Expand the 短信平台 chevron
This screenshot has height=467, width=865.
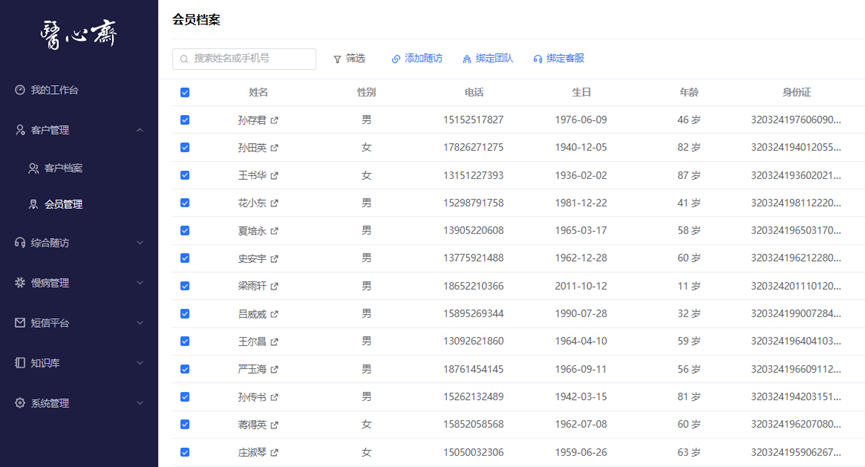pyautogui.click(x=140, y=323)
